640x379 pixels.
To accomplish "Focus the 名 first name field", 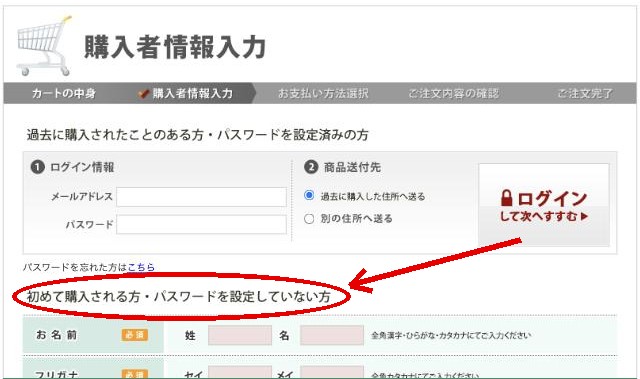I will [x=332, y=335].
